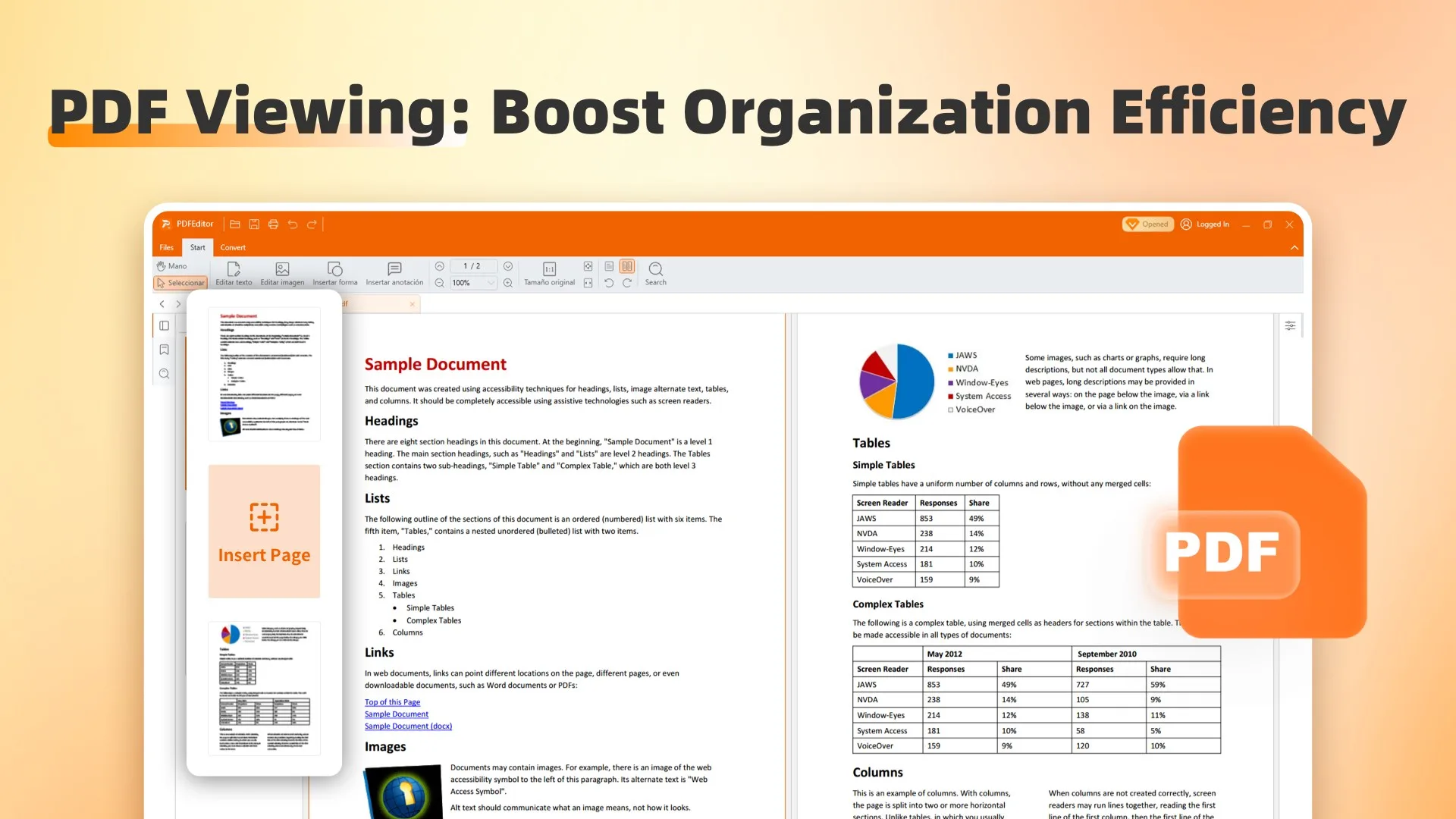Click the Opened premium badge

coord(1147,224)
